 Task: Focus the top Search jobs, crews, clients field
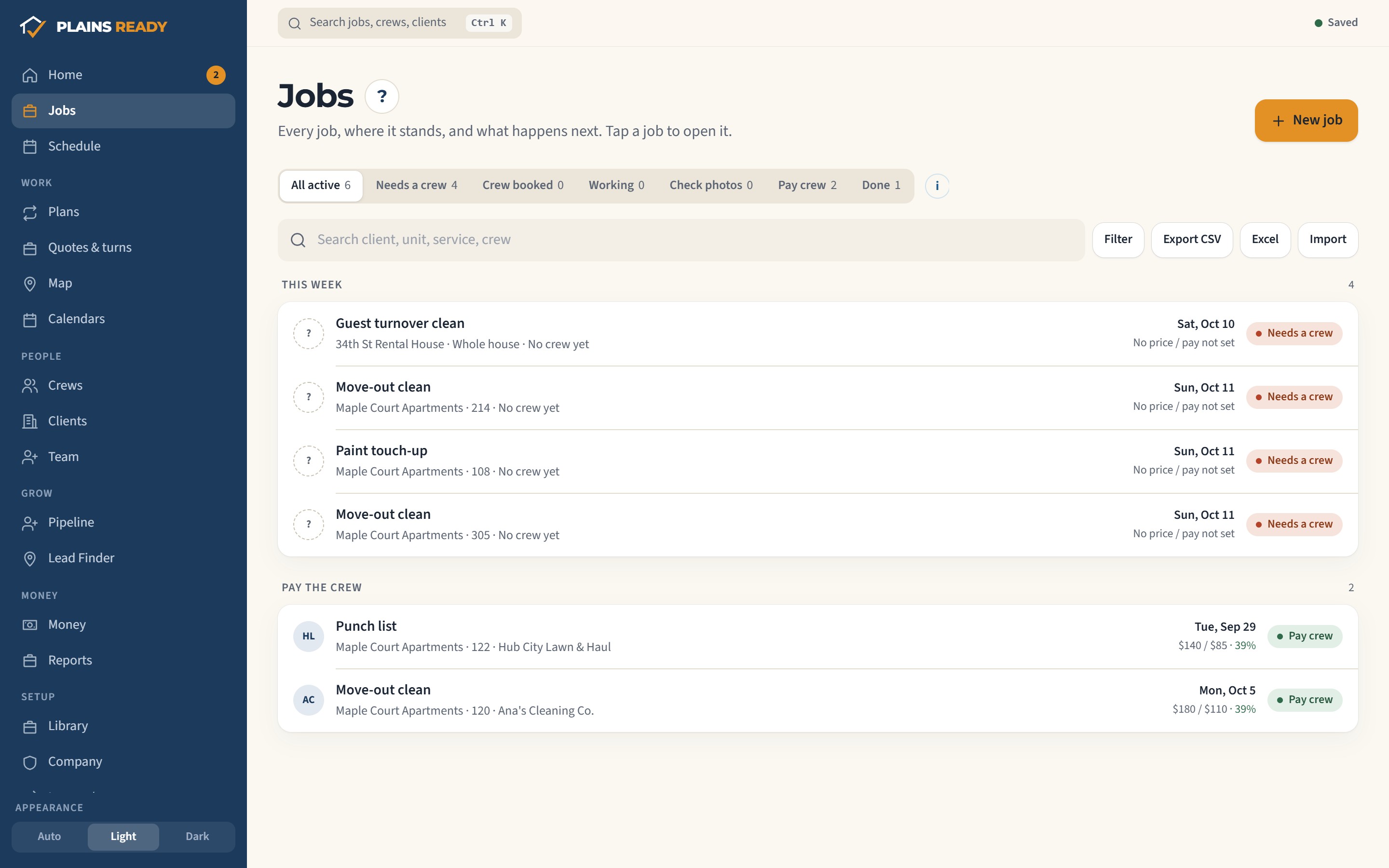click(399, 23)
